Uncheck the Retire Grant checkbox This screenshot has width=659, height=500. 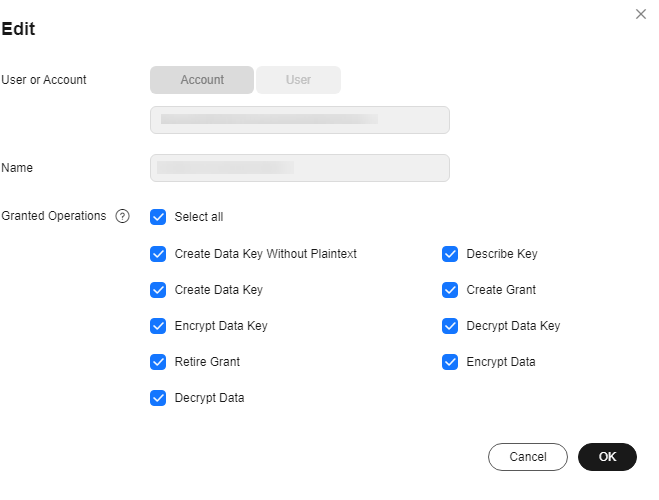[158, 362]
